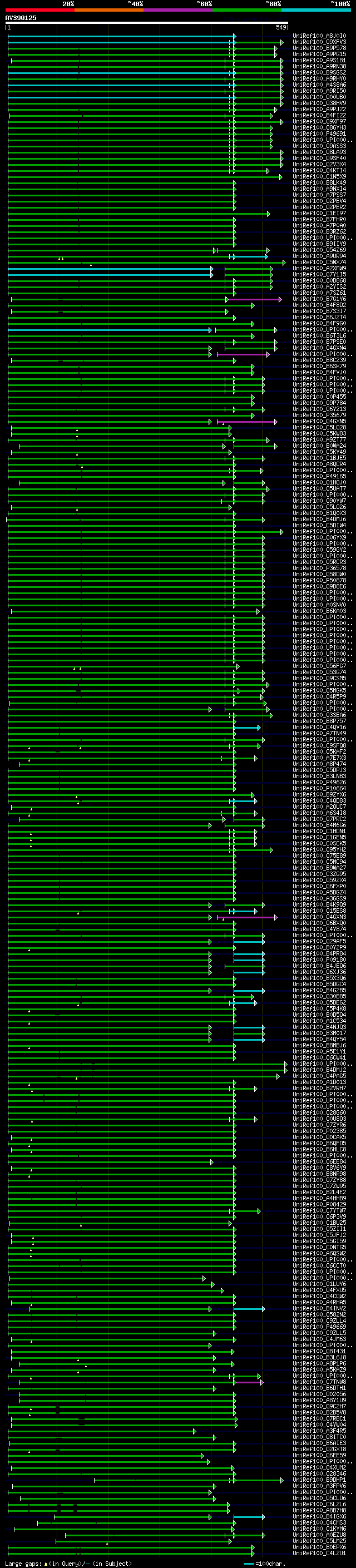
Task: Open hit UniRef100_A9PG15
Action: 319,54
